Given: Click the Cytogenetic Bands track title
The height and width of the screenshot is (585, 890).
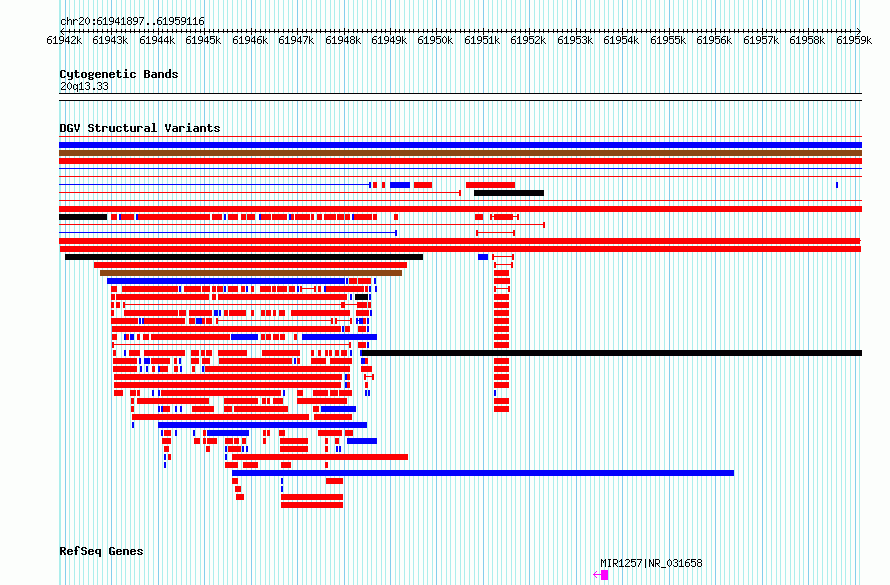Looking at the screenshot, I should click(x=119, y=74).
